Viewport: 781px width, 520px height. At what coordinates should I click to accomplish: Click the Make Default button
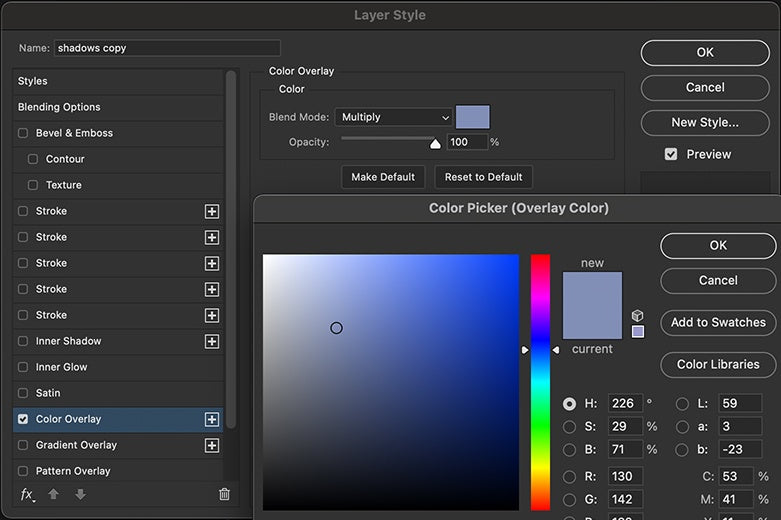tap(383, 177)
